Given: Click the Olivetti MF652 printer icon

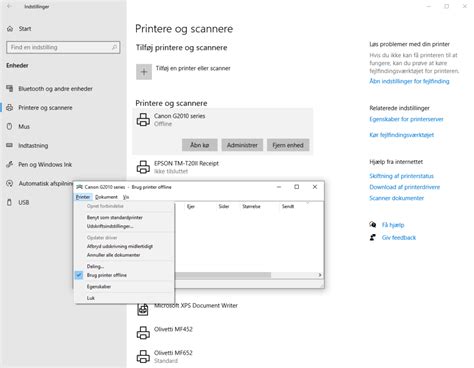Looking at the screenshot, I should (143, 356).
